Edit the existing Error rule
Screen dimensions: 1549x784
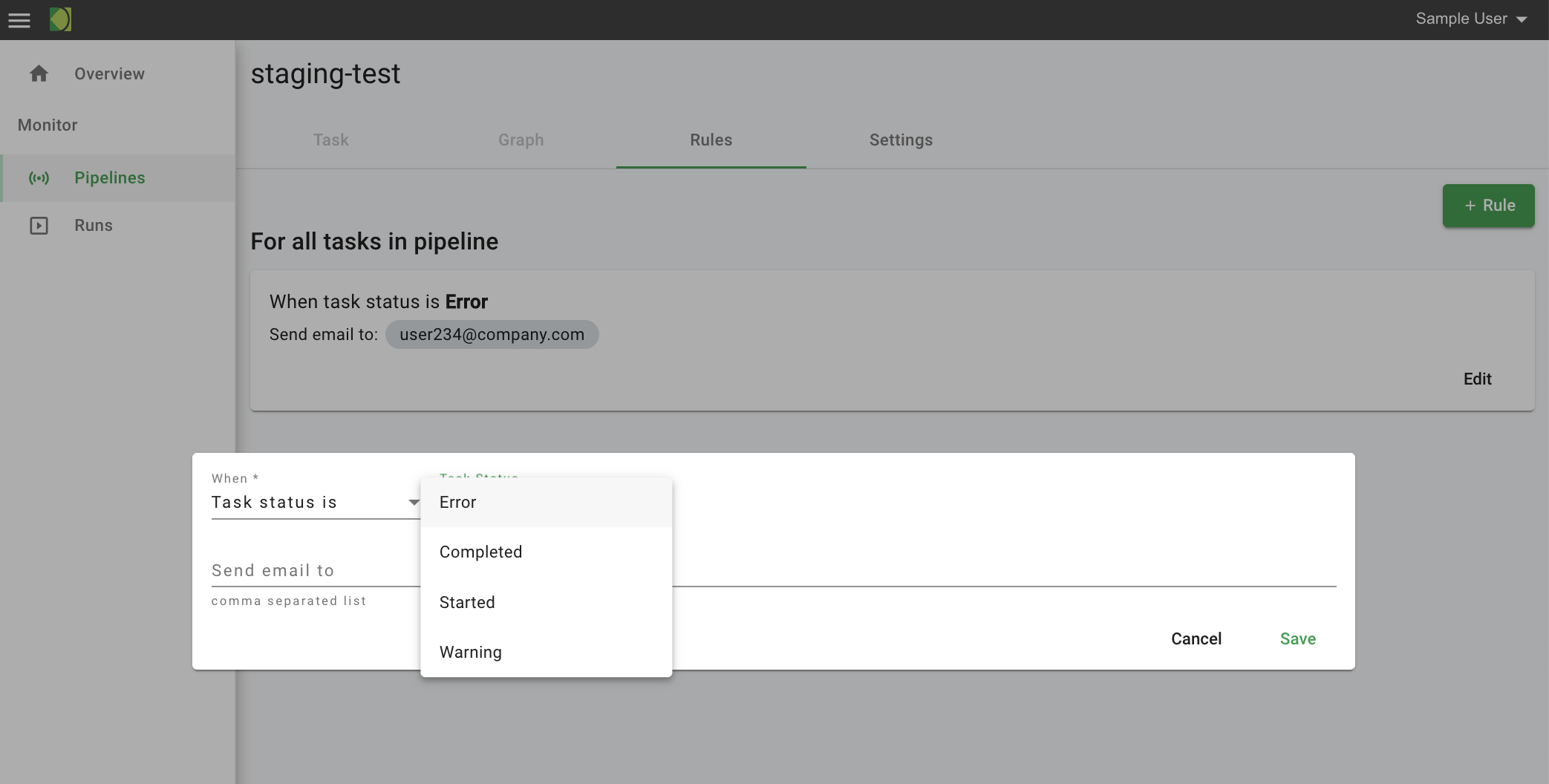[x=1477, y=379]
